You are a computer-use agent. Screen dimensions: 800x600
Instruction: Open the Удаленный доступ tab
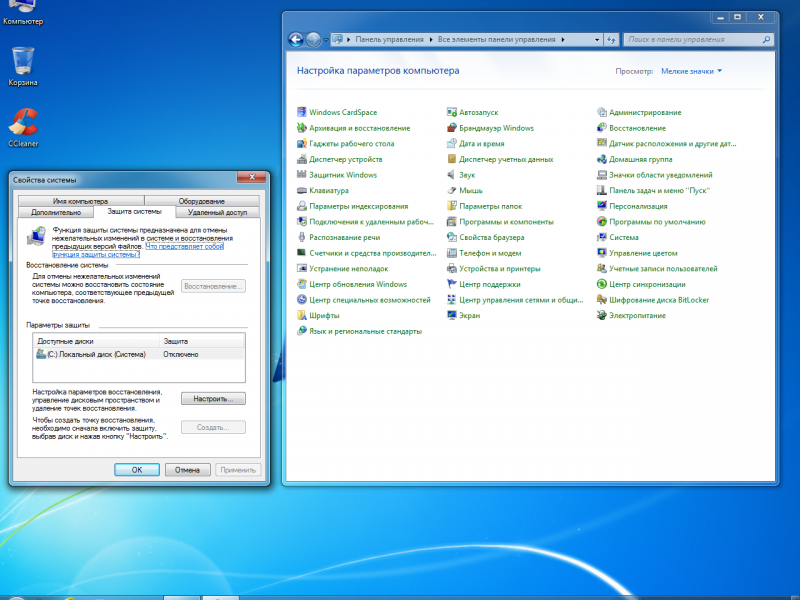217,212
